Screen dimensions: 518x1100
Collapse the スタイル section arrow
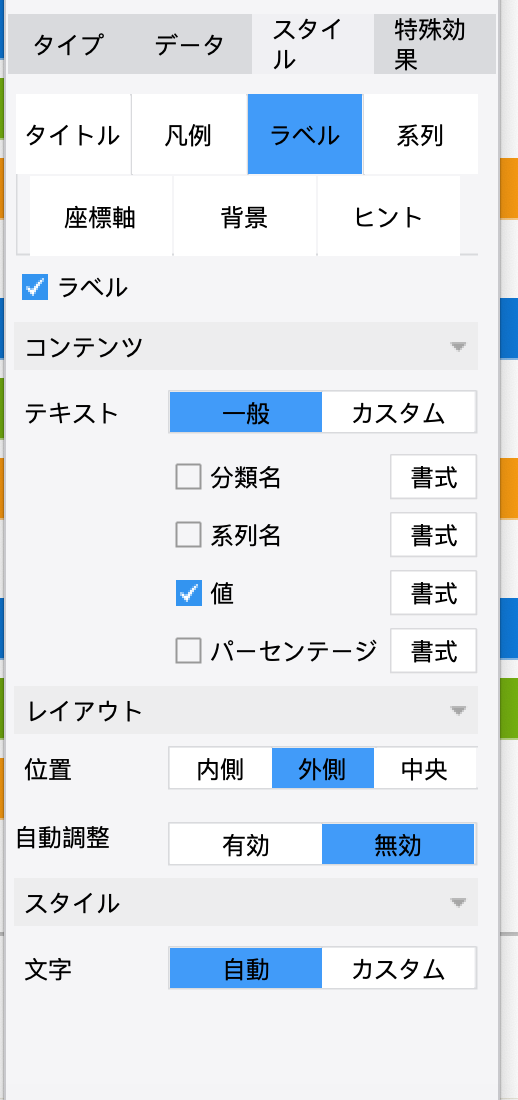click(x=458, y=903)
